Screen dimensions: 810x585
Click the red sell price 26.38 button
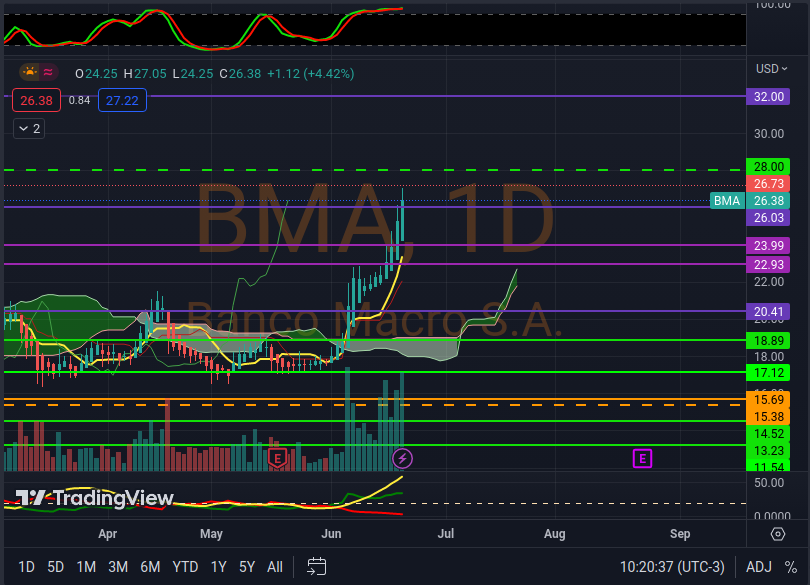pos(37,100)
